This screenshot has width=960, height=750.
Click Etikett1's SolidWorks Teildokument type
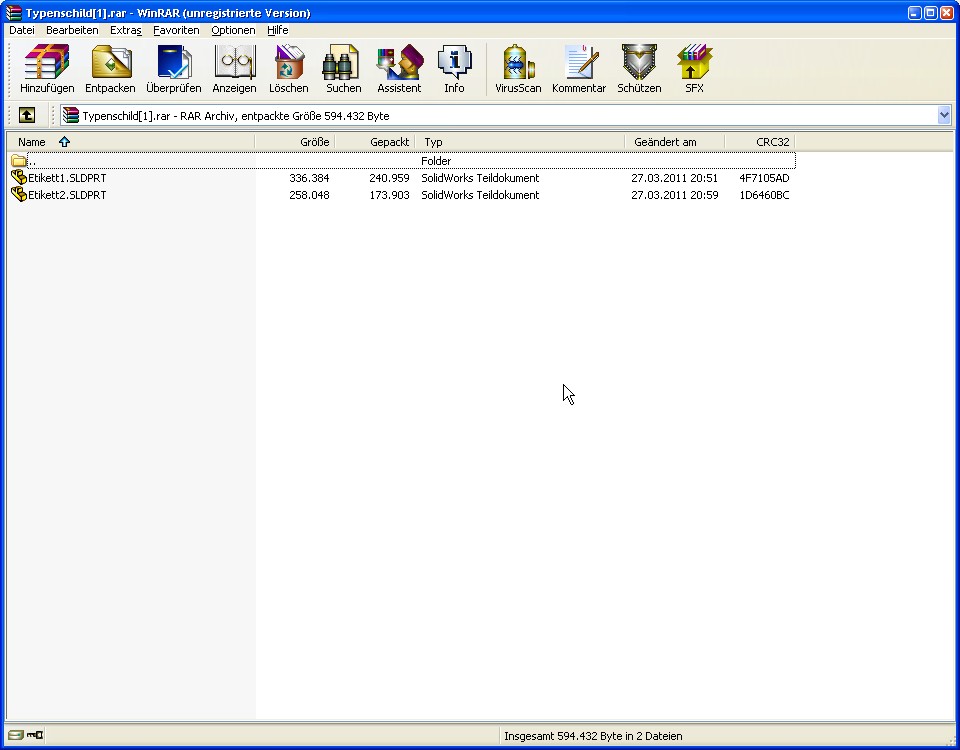click(x=480, y=178)
